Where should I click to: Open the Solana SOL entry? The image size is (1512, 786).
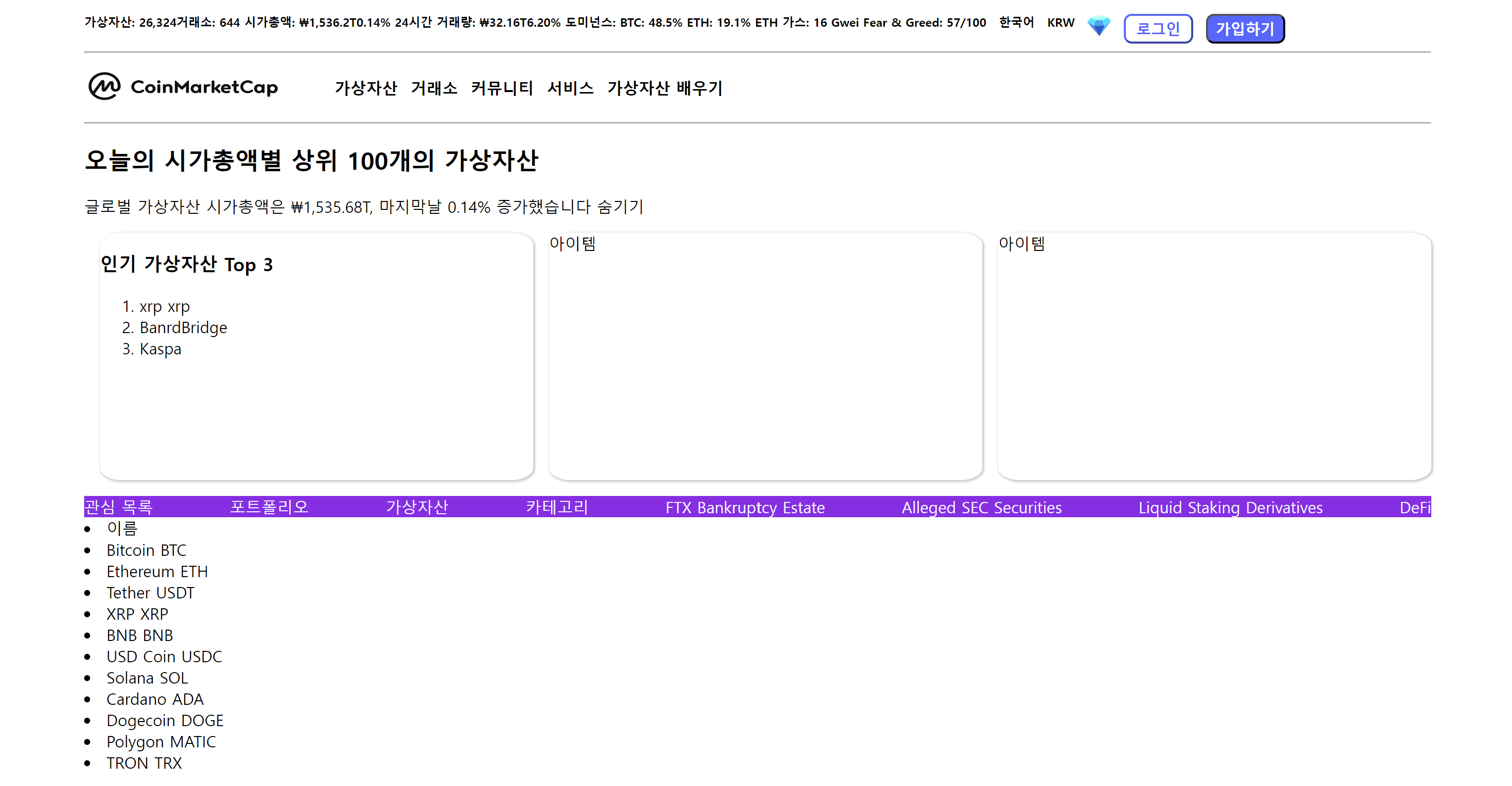[x=147, y=678]
